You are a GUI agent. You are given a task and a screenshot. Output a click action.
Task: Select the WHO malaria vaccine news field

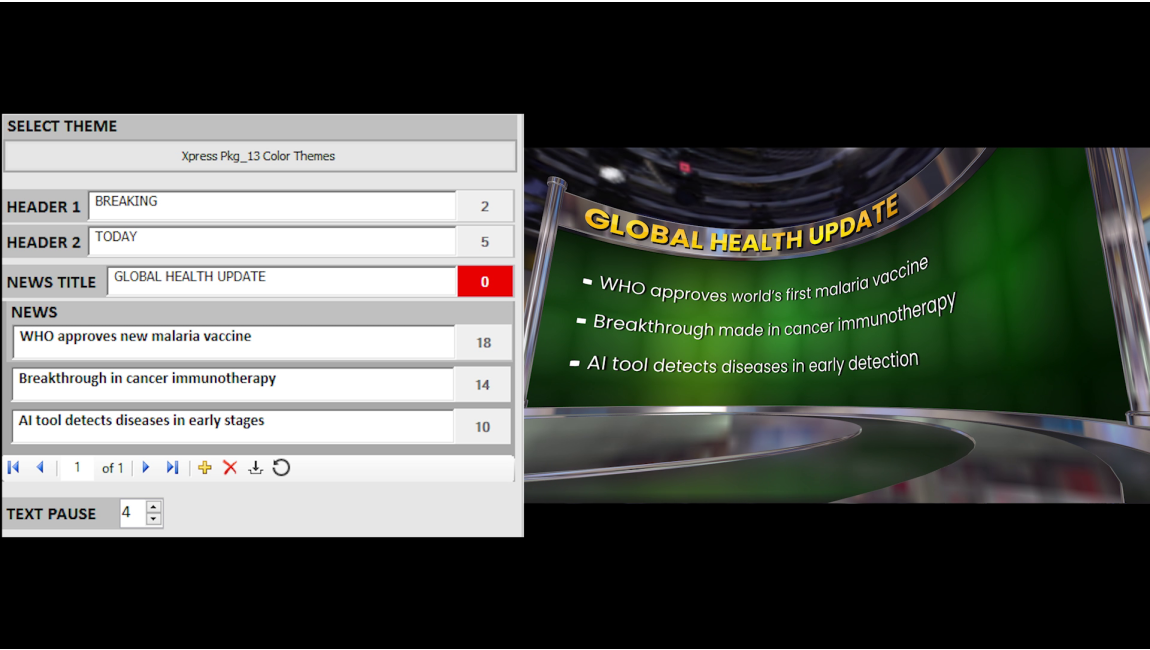pos(234,342)
